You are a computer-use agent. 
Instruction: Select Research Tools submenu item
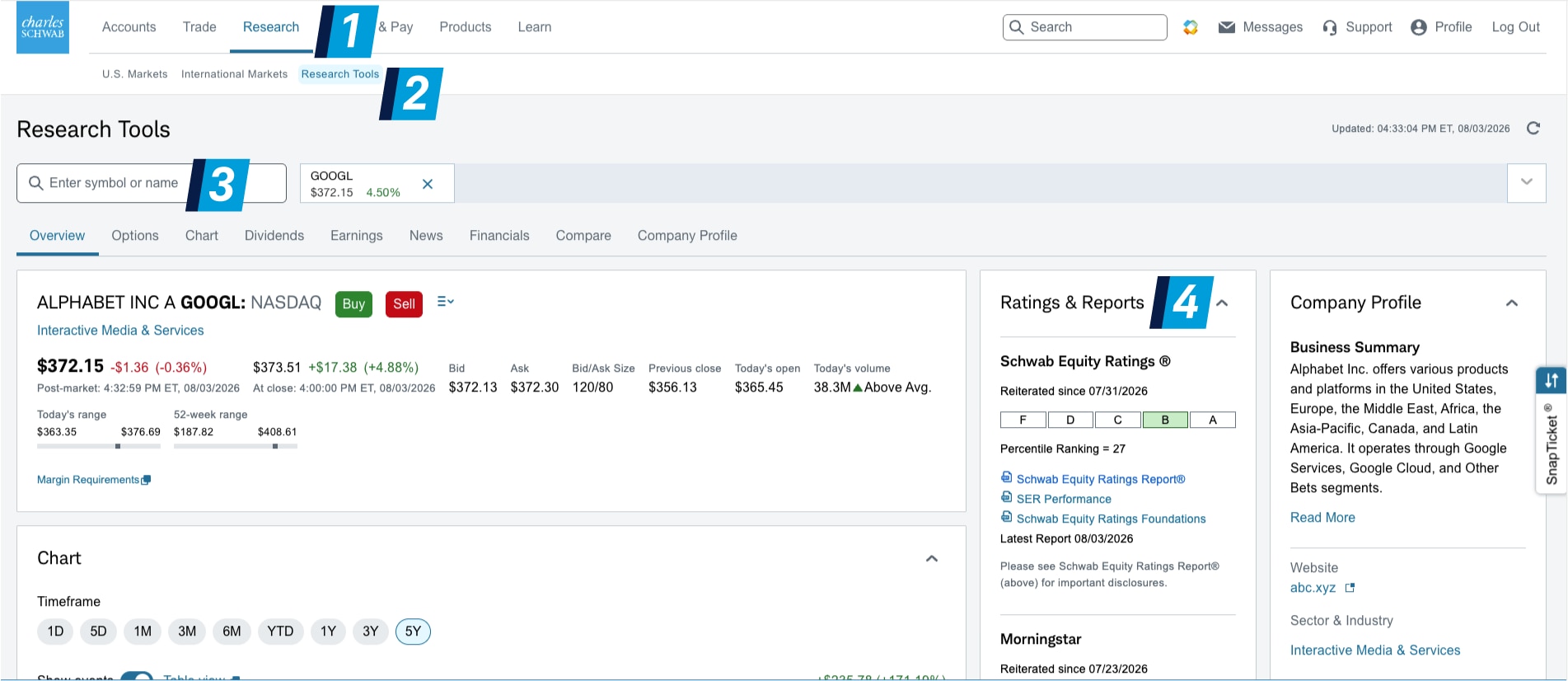click(x=340, y=74)
